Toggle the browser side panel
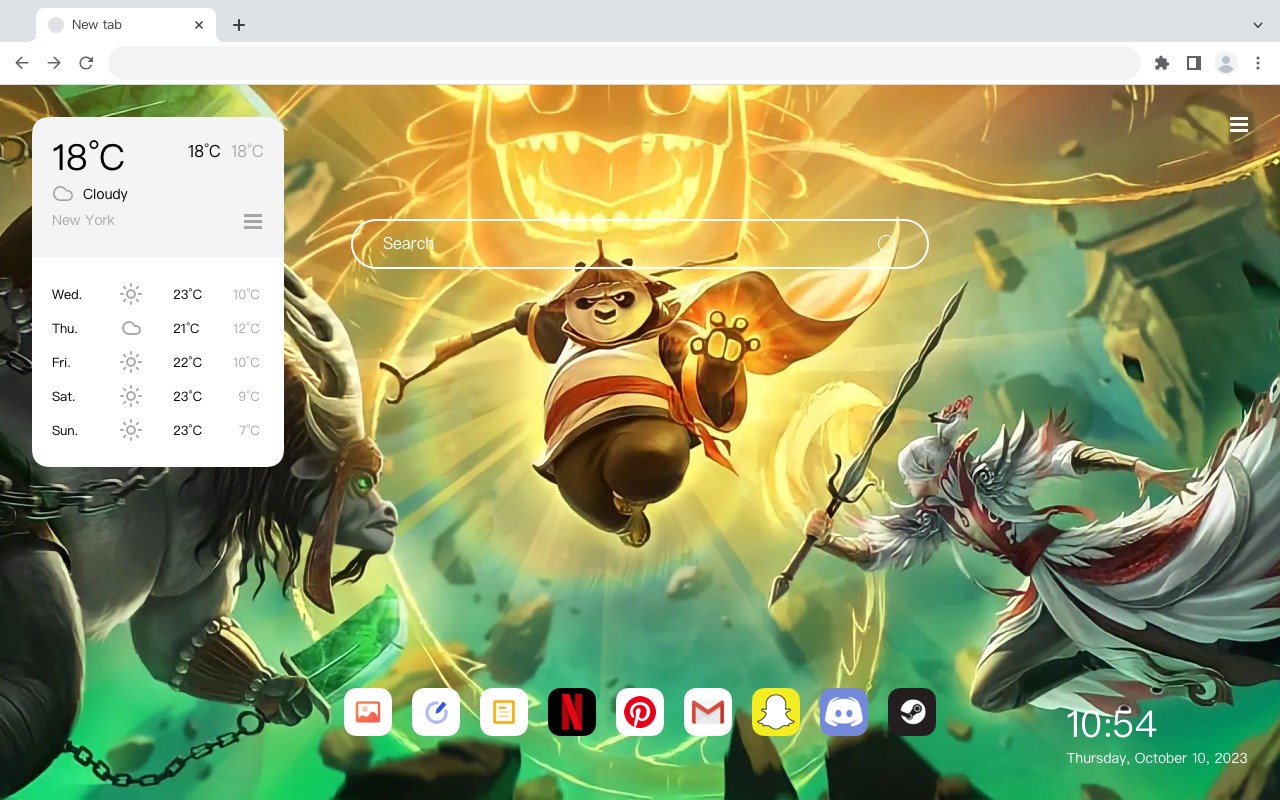This screenshot has height=800, width=1280. tap(1193, 63)
